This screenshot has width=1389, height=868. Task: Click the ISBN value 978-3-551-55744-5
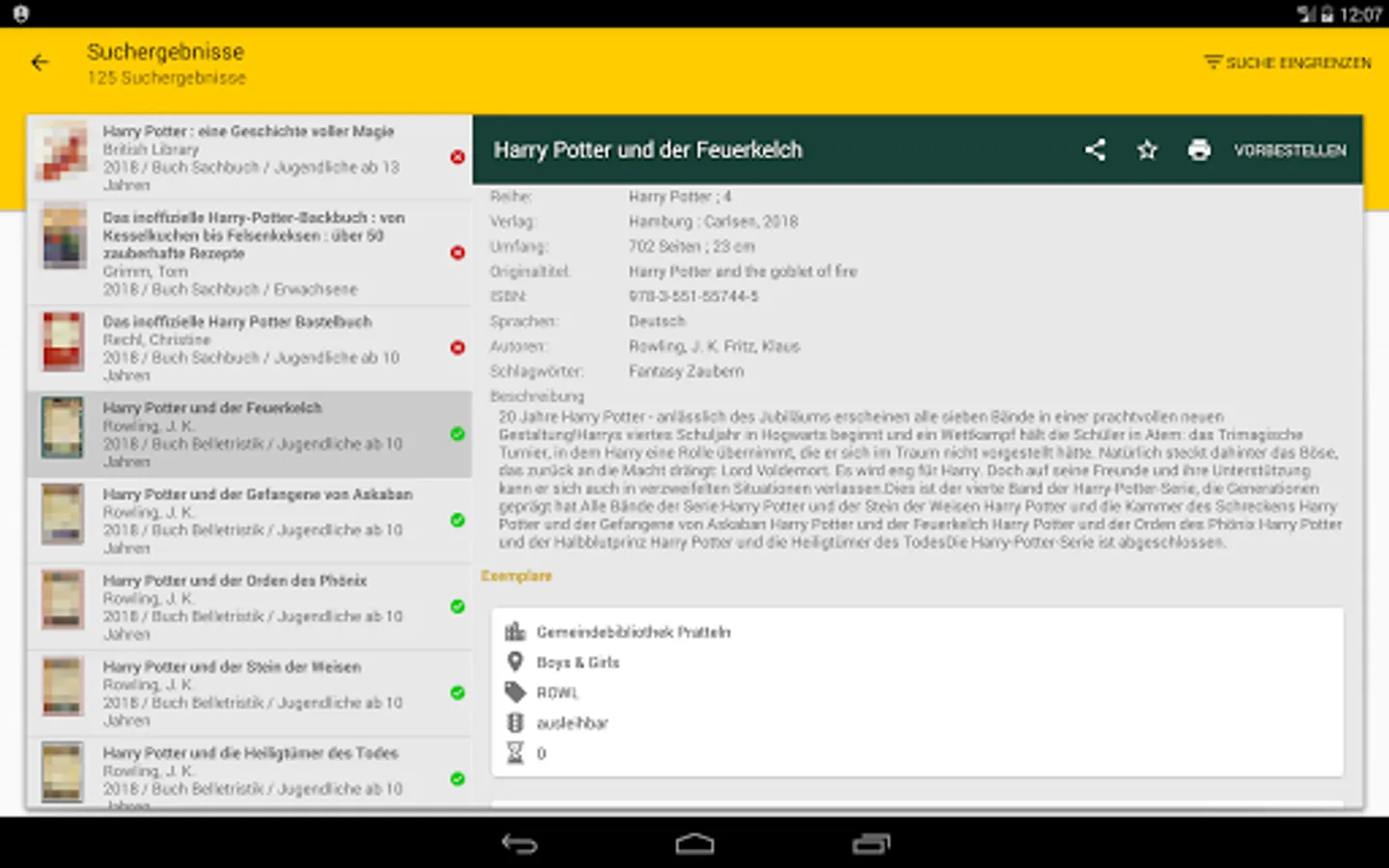point(694,296)
